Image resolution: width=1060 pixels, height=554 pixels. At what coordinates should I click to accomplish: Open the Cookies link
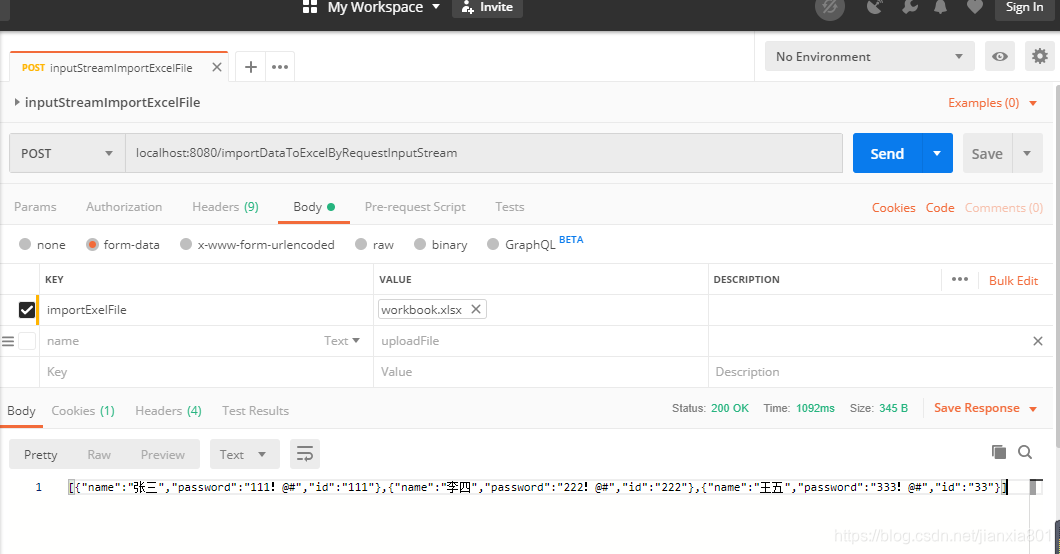[893, 207]
